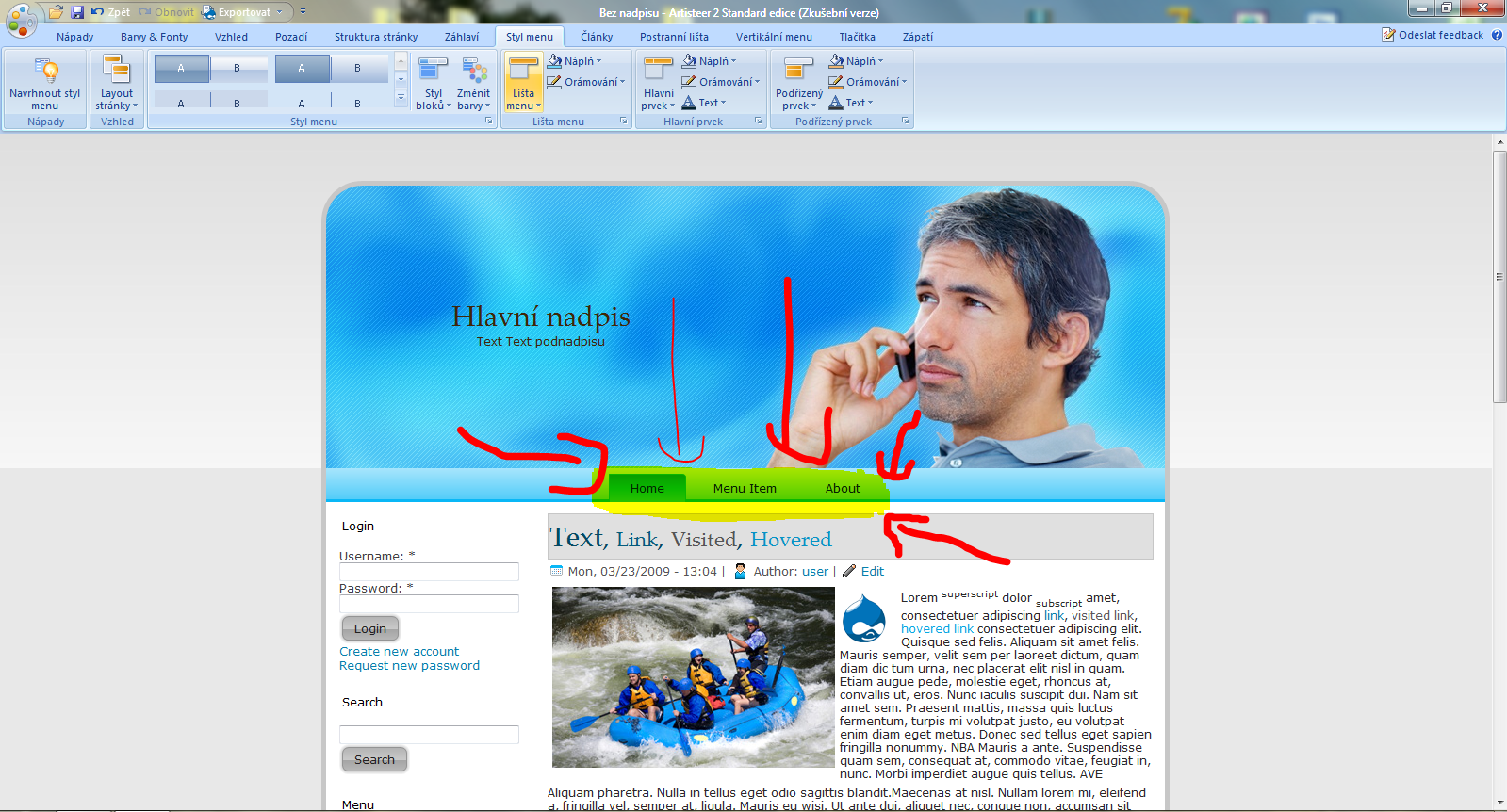
Task: Click the save floppy disk icon
Action: [x=77, y=12]
